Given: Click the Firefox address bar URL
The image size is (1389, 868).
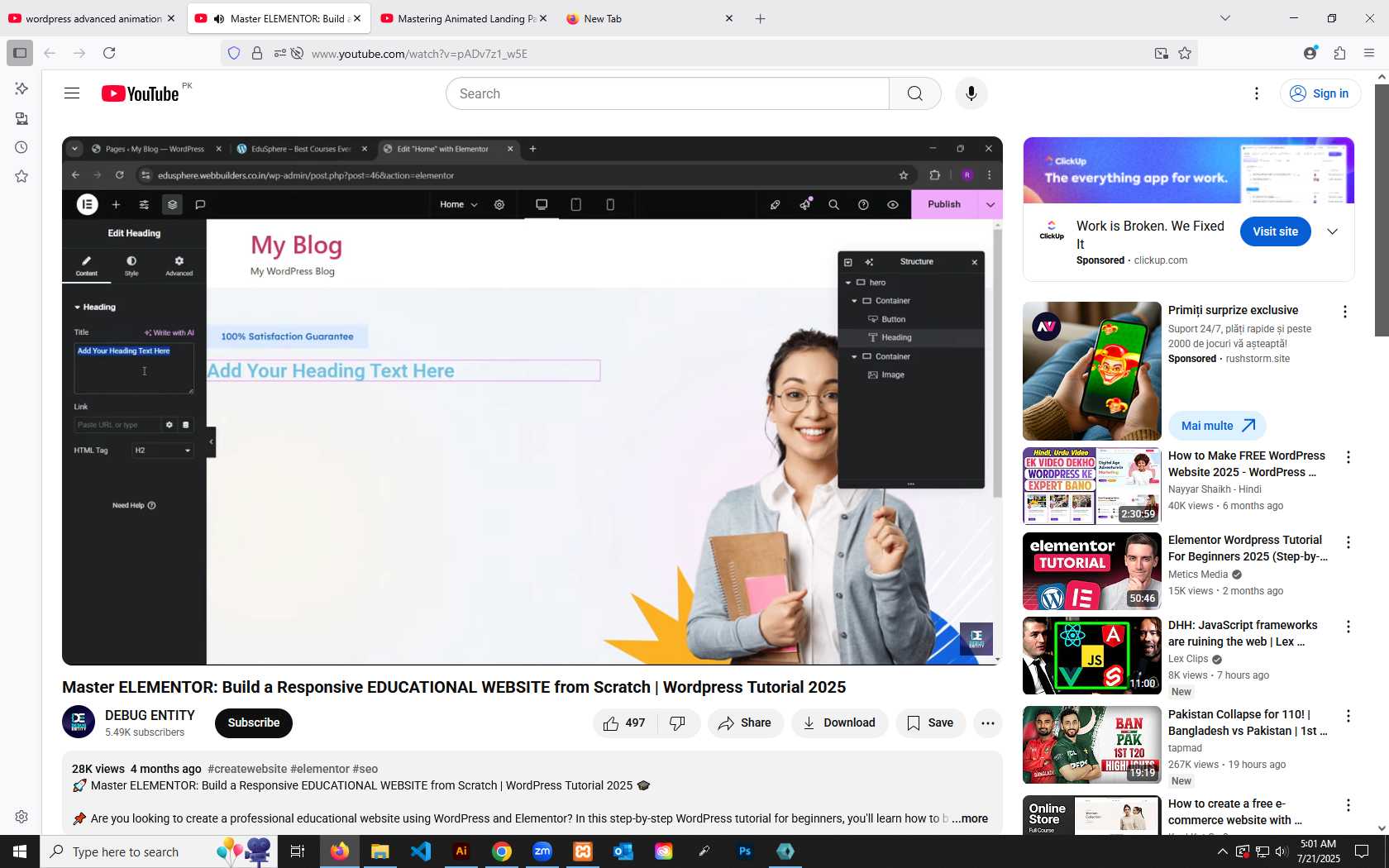Looking at the screenshot, I should (x=419, y=54).
